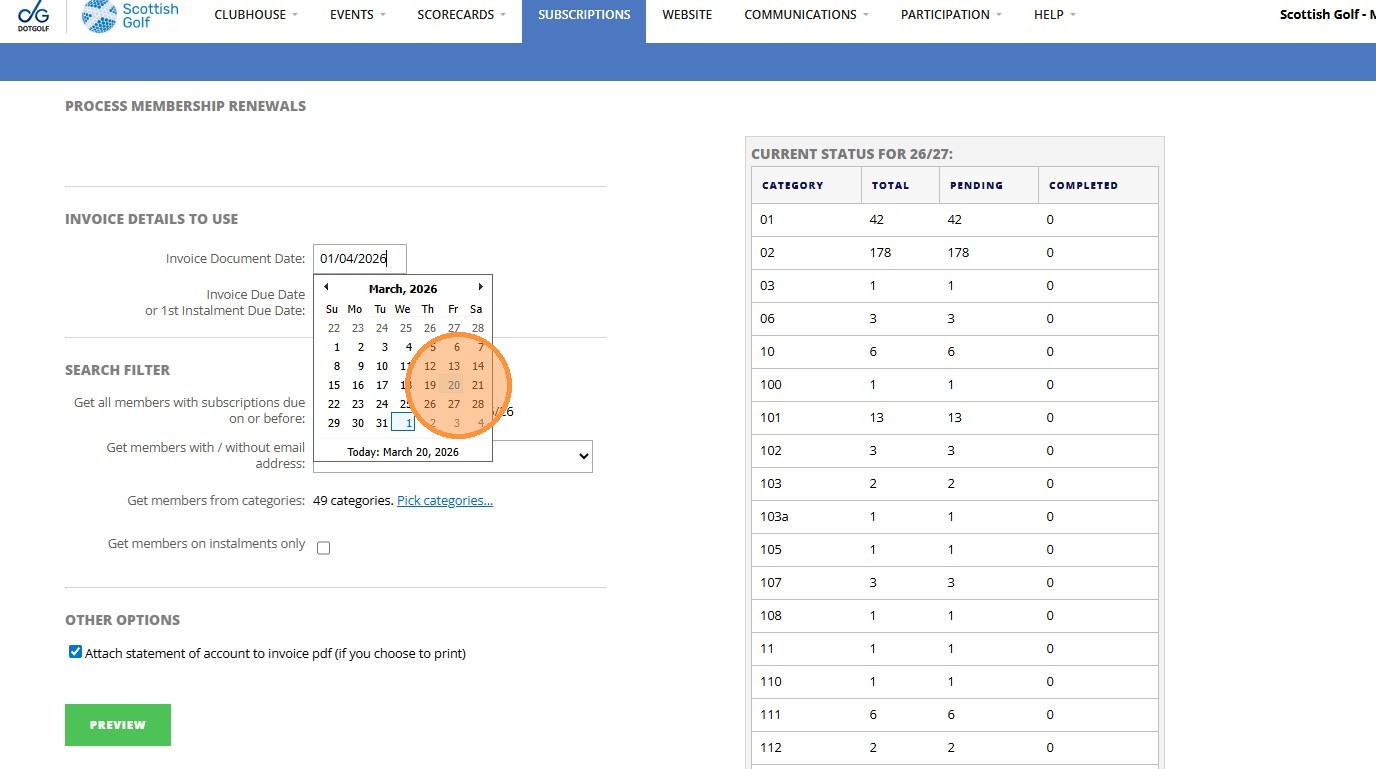This screenshot has height=769, width=1376.
Task: Click the CATEGORY column header
Action: (806, 185)
